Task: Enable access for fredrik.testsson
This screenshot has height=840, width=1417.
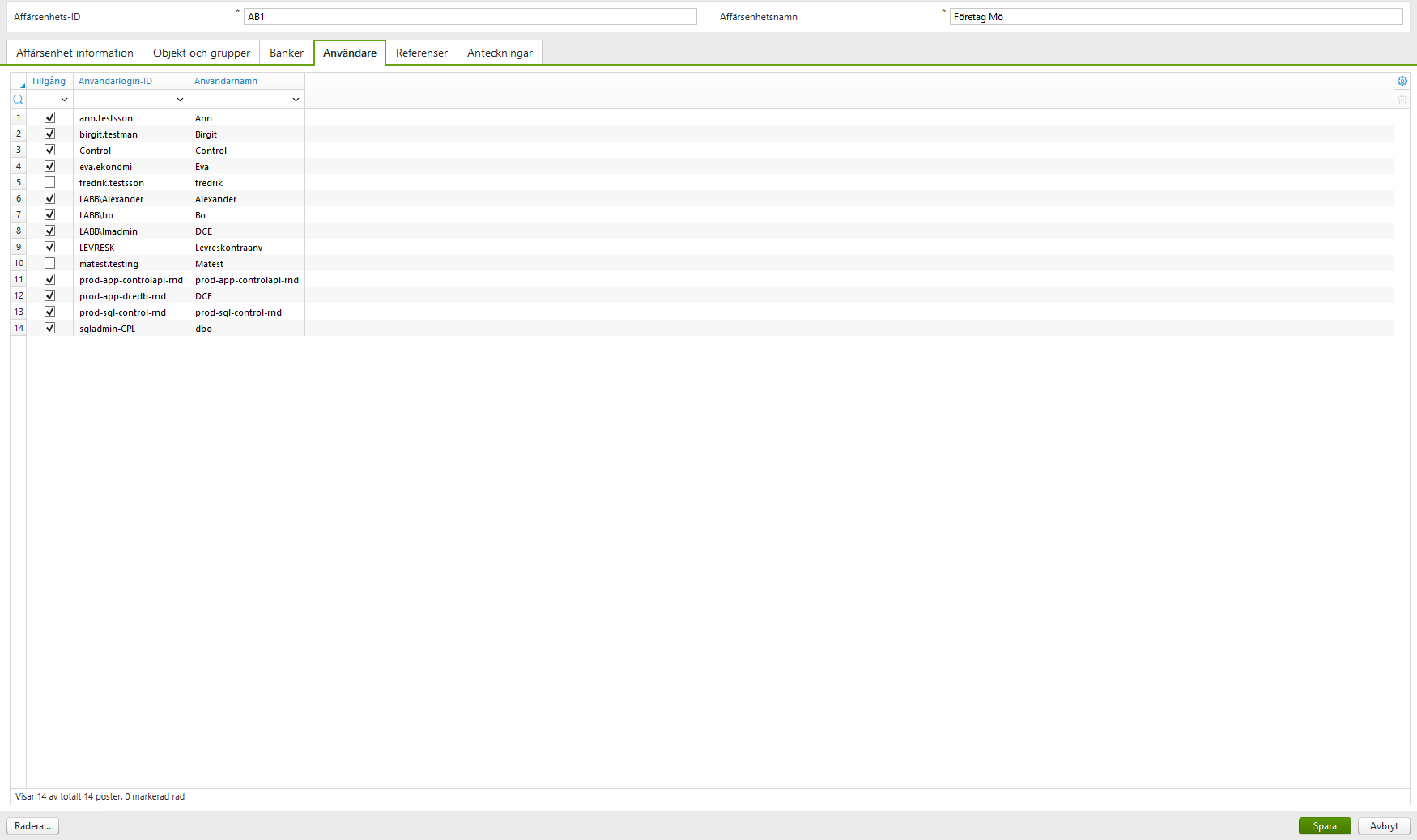Action: [x=49, y=182]
